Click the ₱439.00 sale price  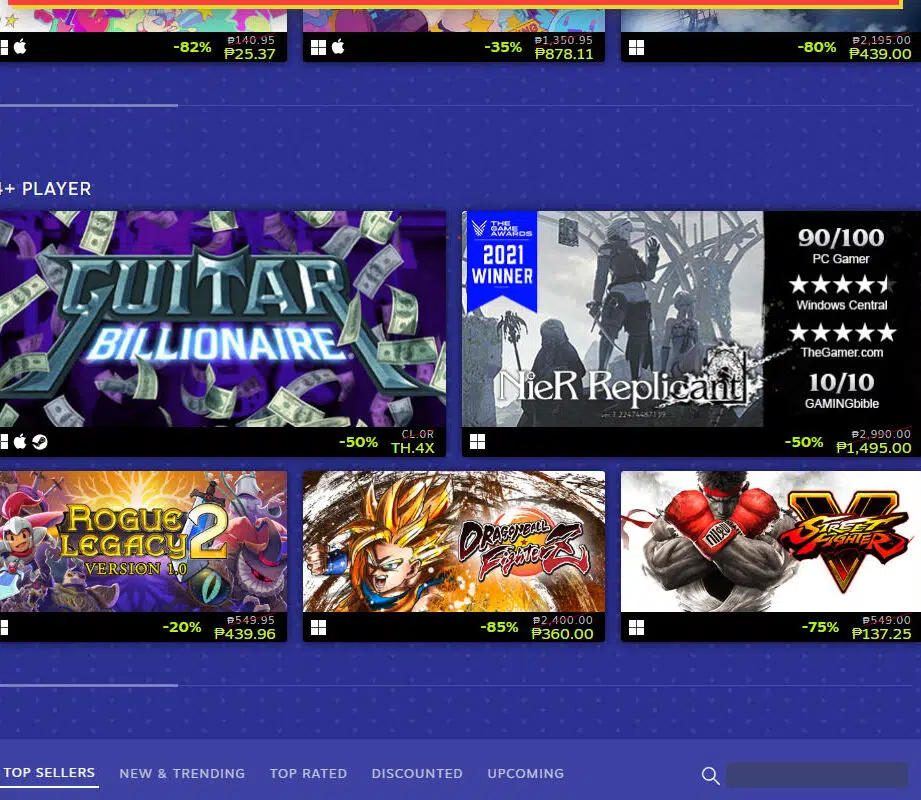(880, 54)
